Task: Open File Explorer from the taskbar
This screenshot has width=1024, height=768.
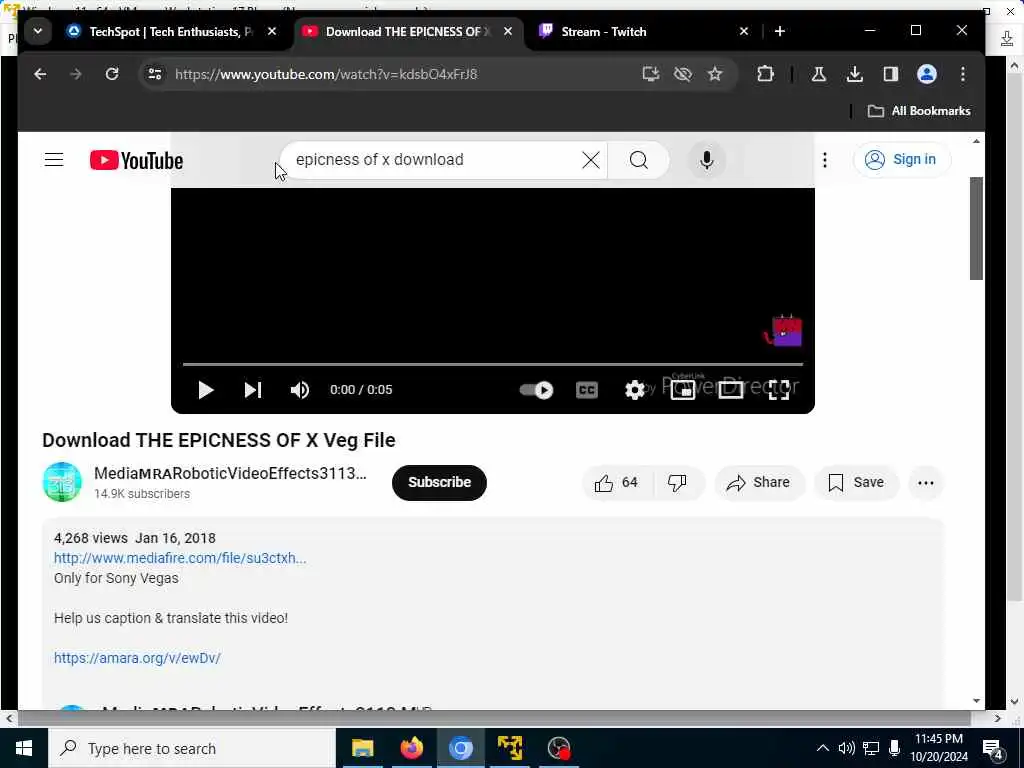Action: coord(362,748)
